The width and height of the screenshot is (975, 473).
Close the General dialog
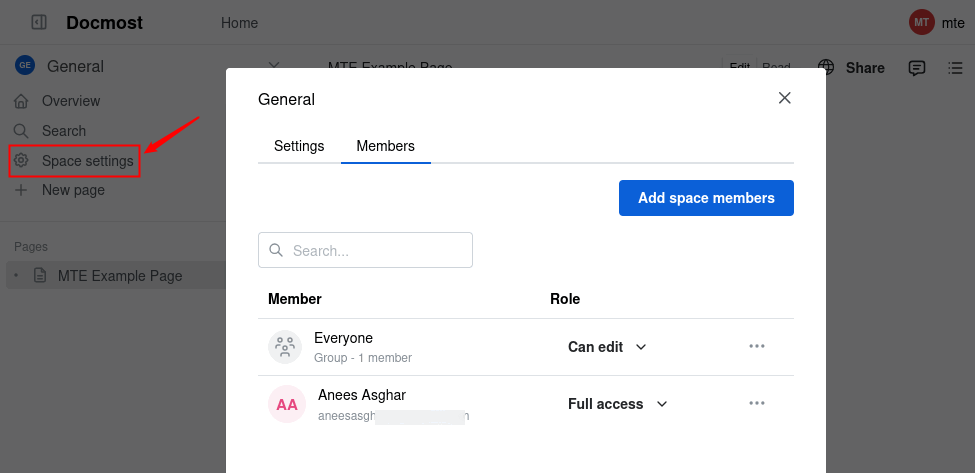[x=785, y=98]
